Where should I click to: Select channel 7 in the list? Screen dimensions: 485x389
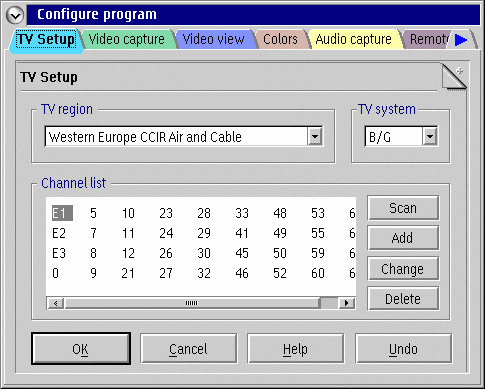click(93, 233)
